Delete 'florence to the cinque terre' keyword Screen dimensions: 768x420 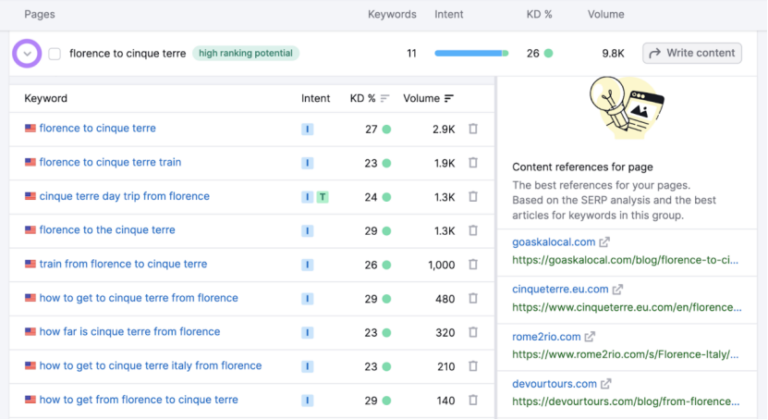(x=473, y=231)
